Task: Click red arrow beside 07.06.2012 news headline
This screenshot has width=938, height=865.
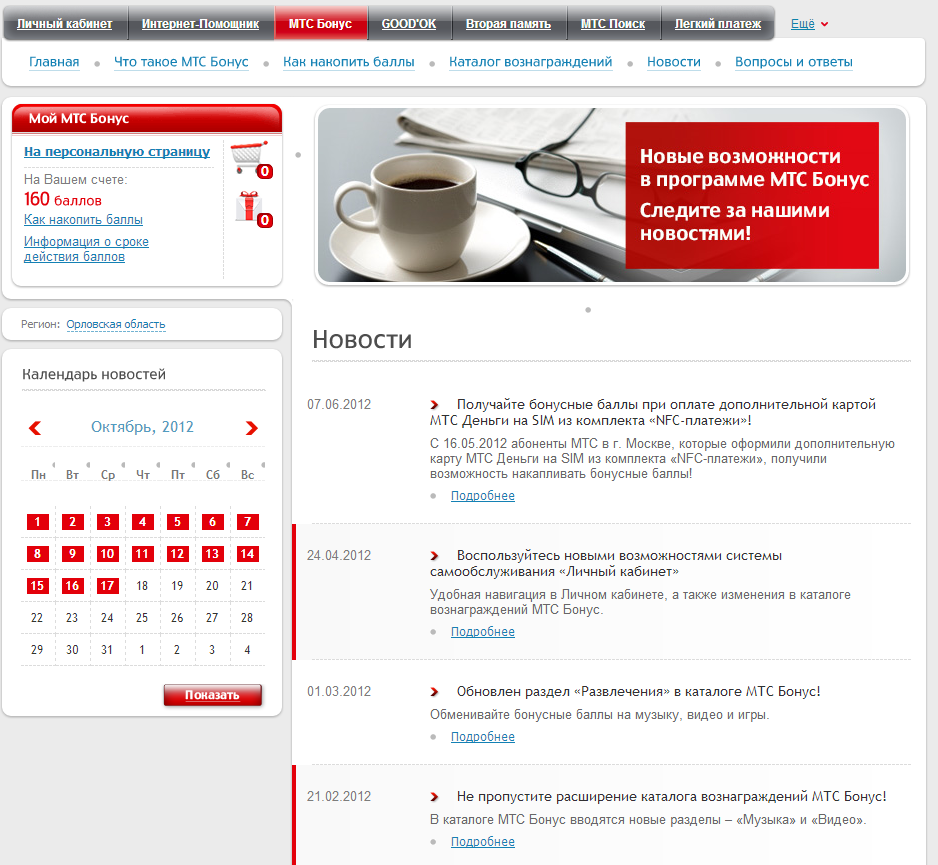Action: [435, 405]
